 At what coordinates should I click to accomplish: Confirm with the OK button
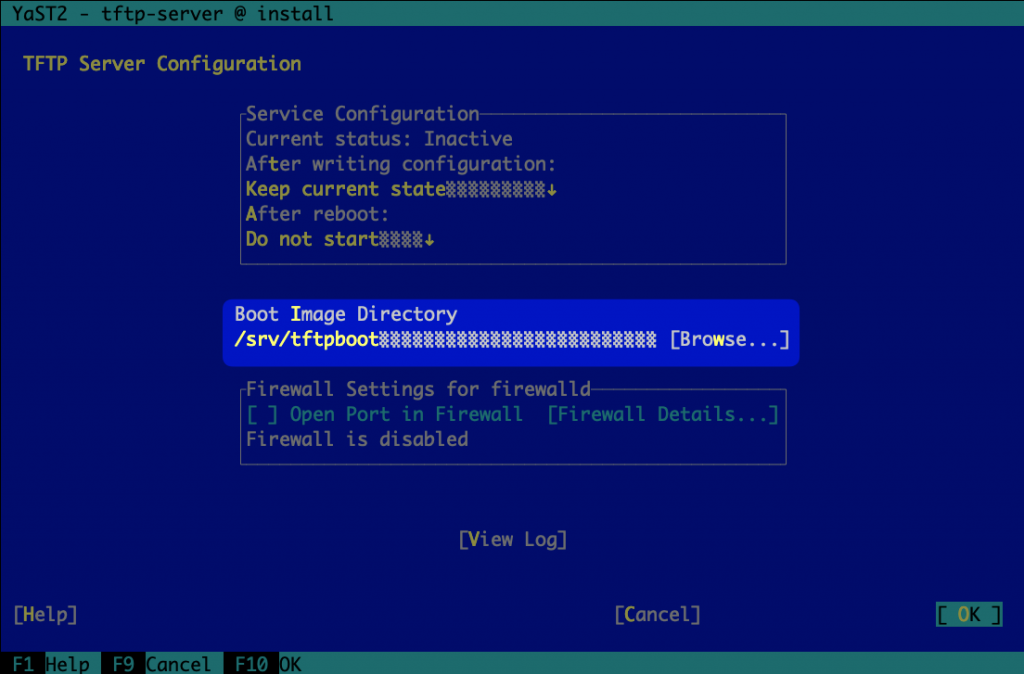coord(968,614)
